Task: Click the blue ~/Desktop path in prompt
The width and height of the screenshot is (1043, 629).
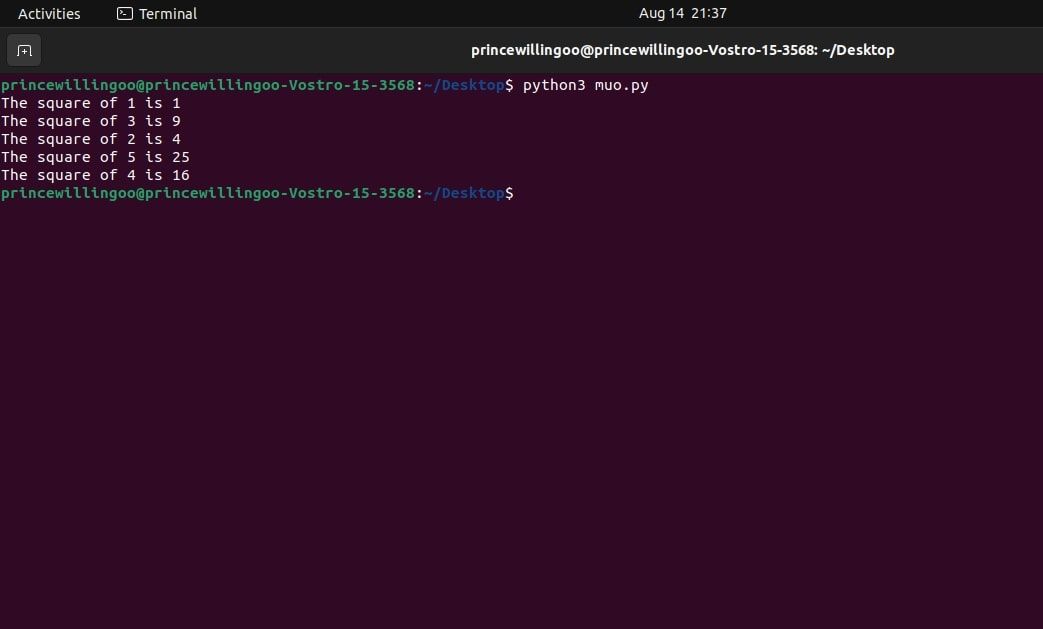Action: (x=466, y=193)
